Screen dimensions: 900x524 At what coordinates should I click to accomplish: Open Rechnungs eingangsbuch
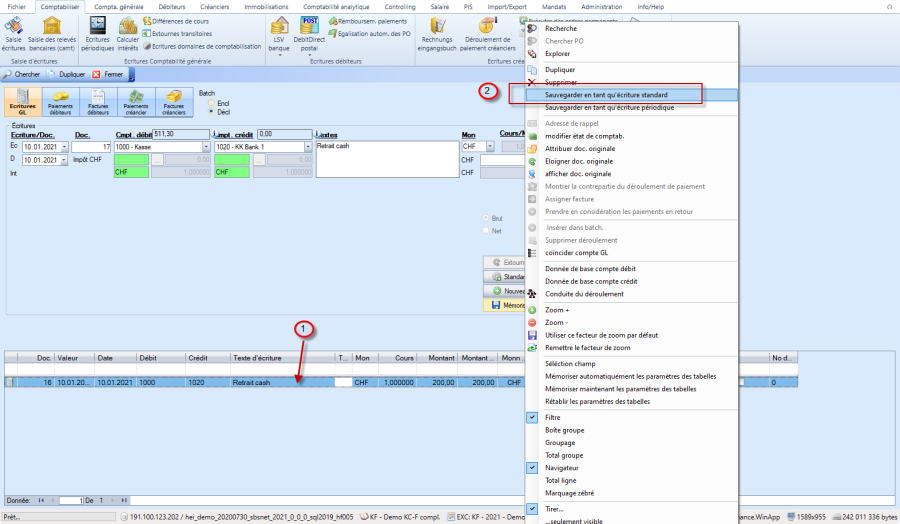[x=437, y=34]
